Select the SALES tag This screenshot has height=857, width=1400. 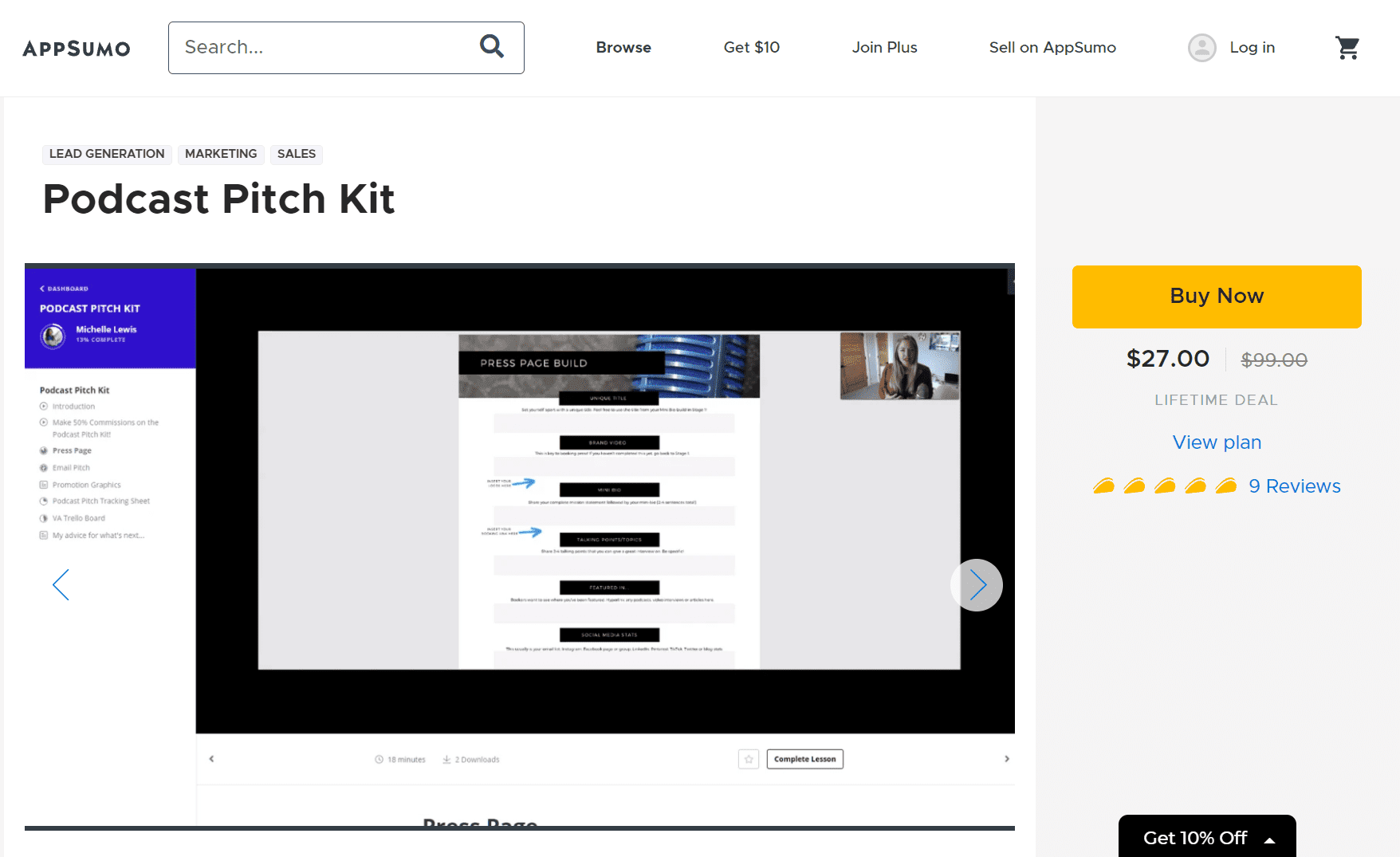coord(297,154)
